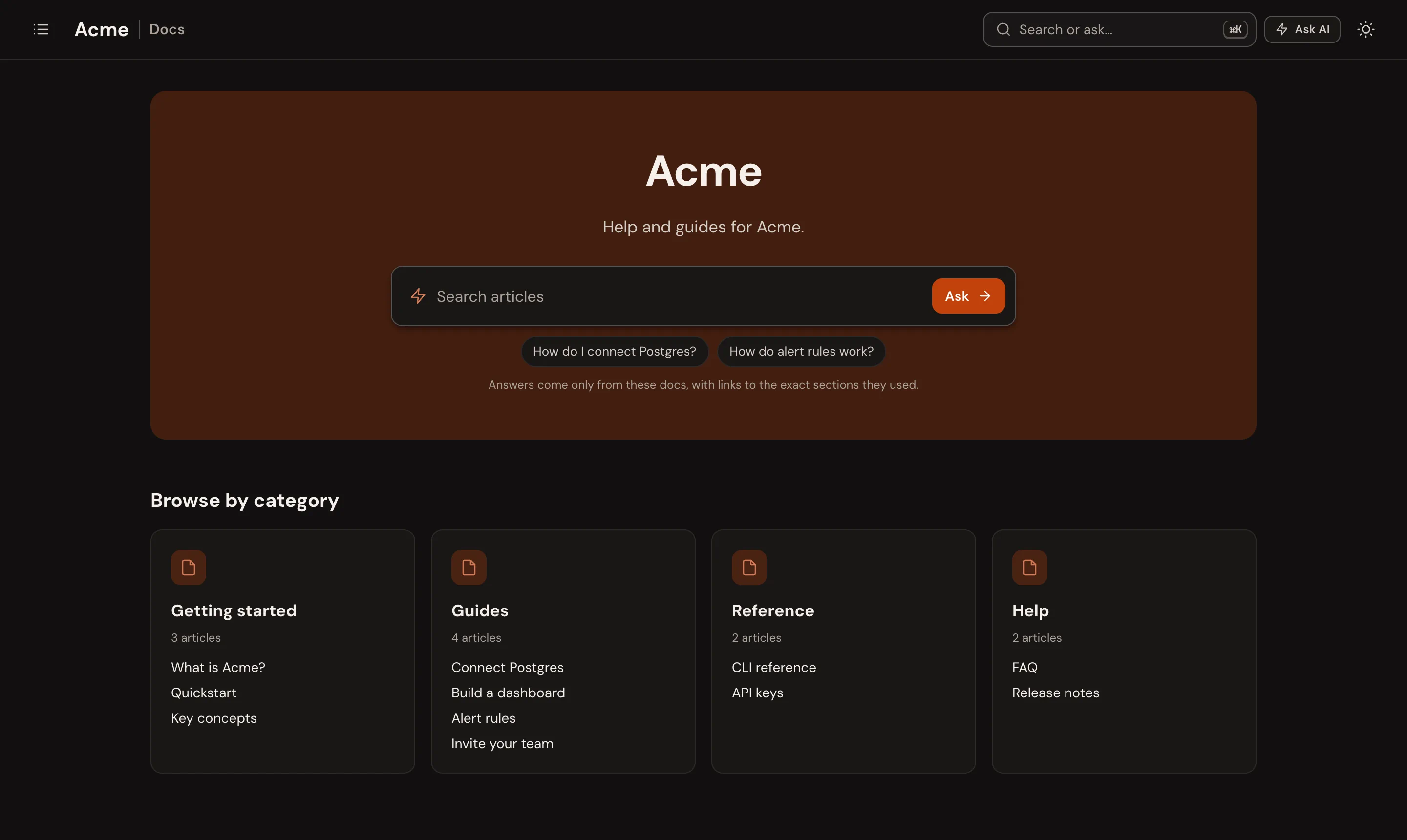Viewport: 1407px width, 840px height.
Task: Open the Alert rules guide
Action: pyautogui.click(x=483, y=718)
